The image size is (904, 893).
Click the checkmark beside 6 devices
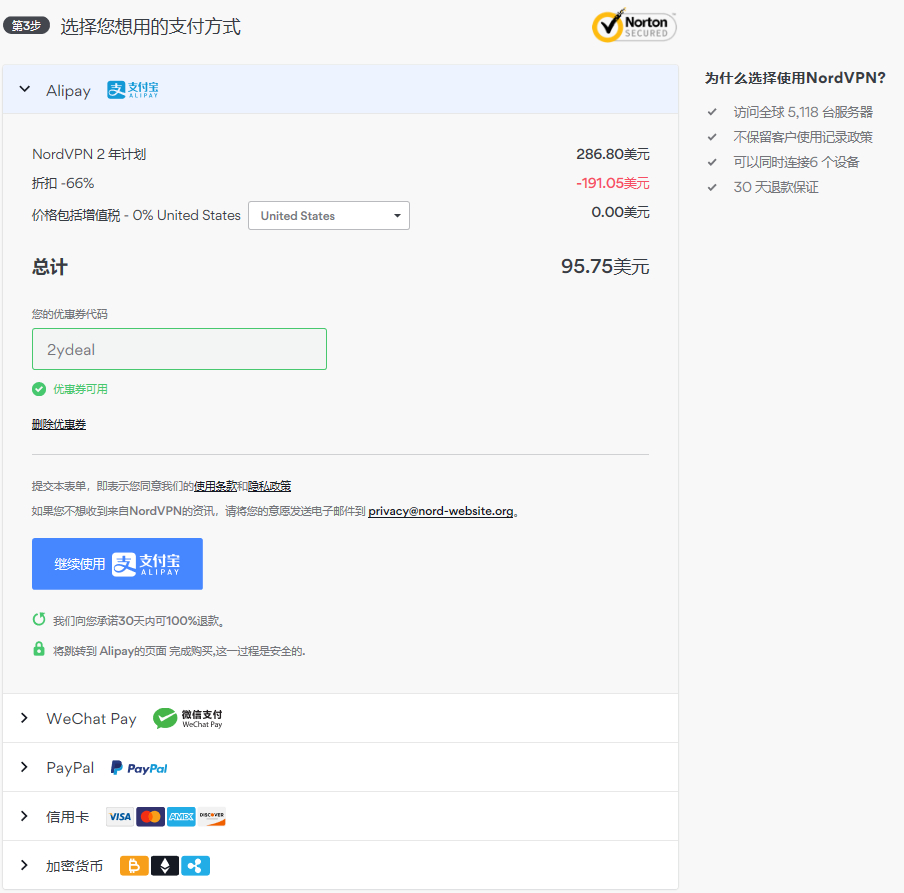tap(713, 162)
